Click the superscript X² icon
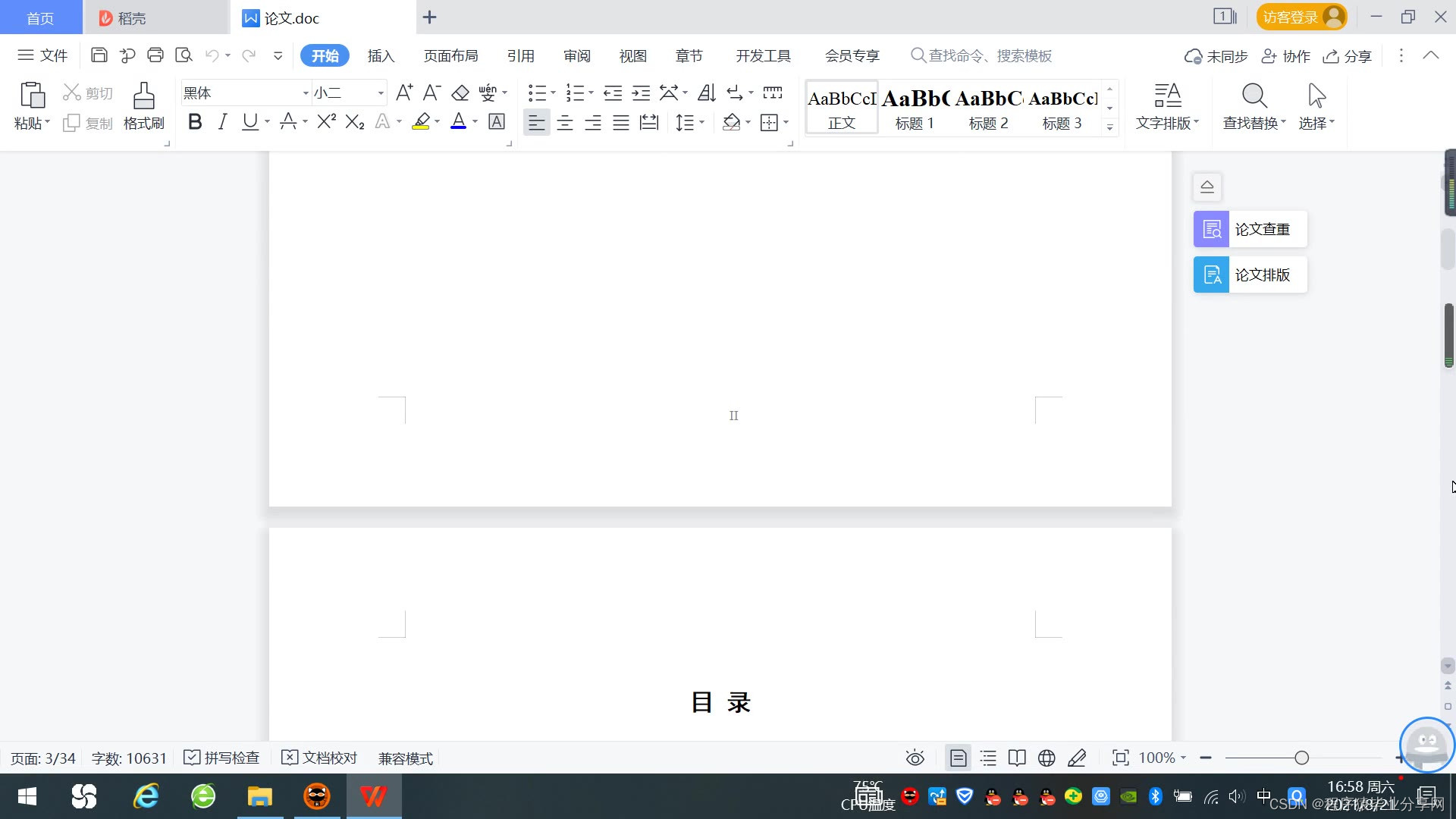Viewport: 1456px width, 819px height. coord(326,122)
